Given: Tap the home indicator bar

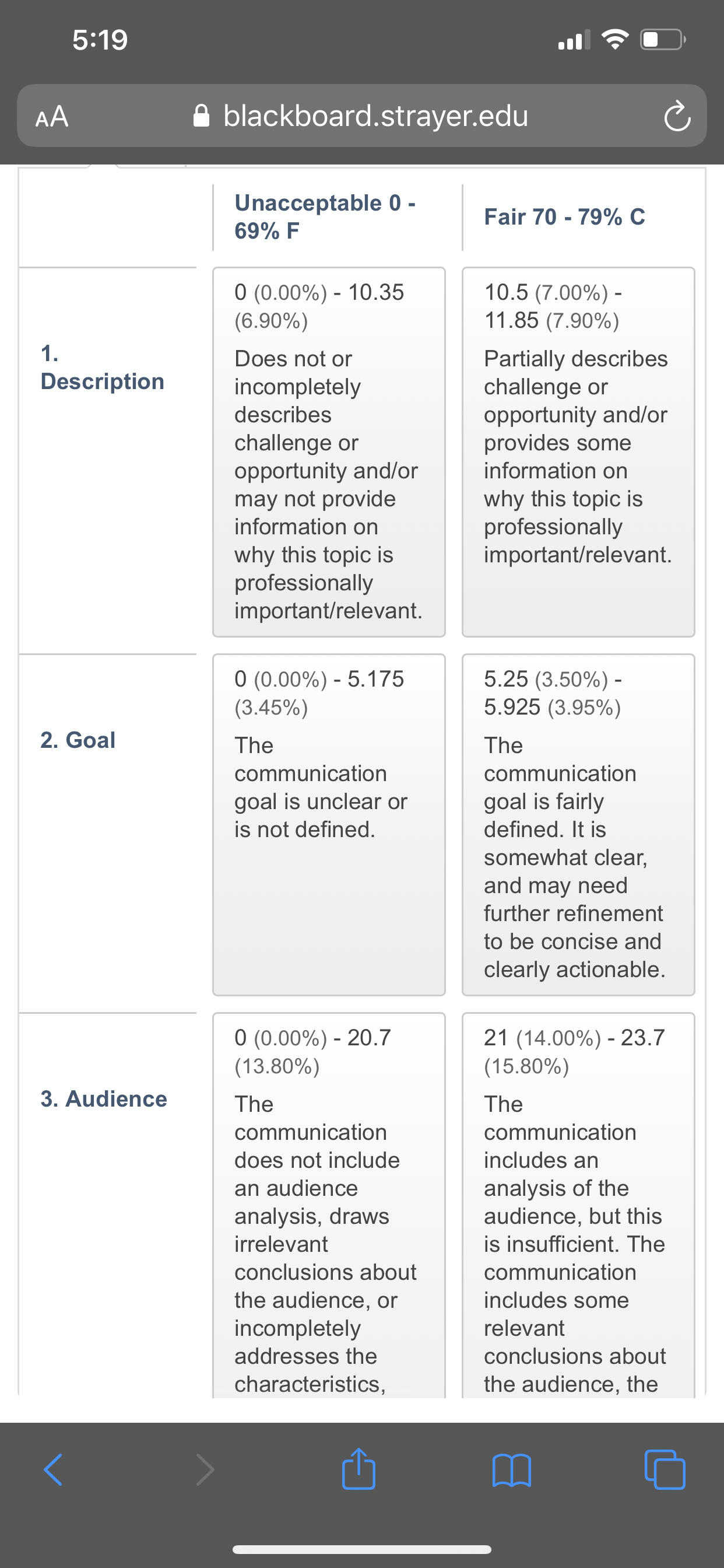Looking at the screenshot, I should click(x=361, y=1549).
